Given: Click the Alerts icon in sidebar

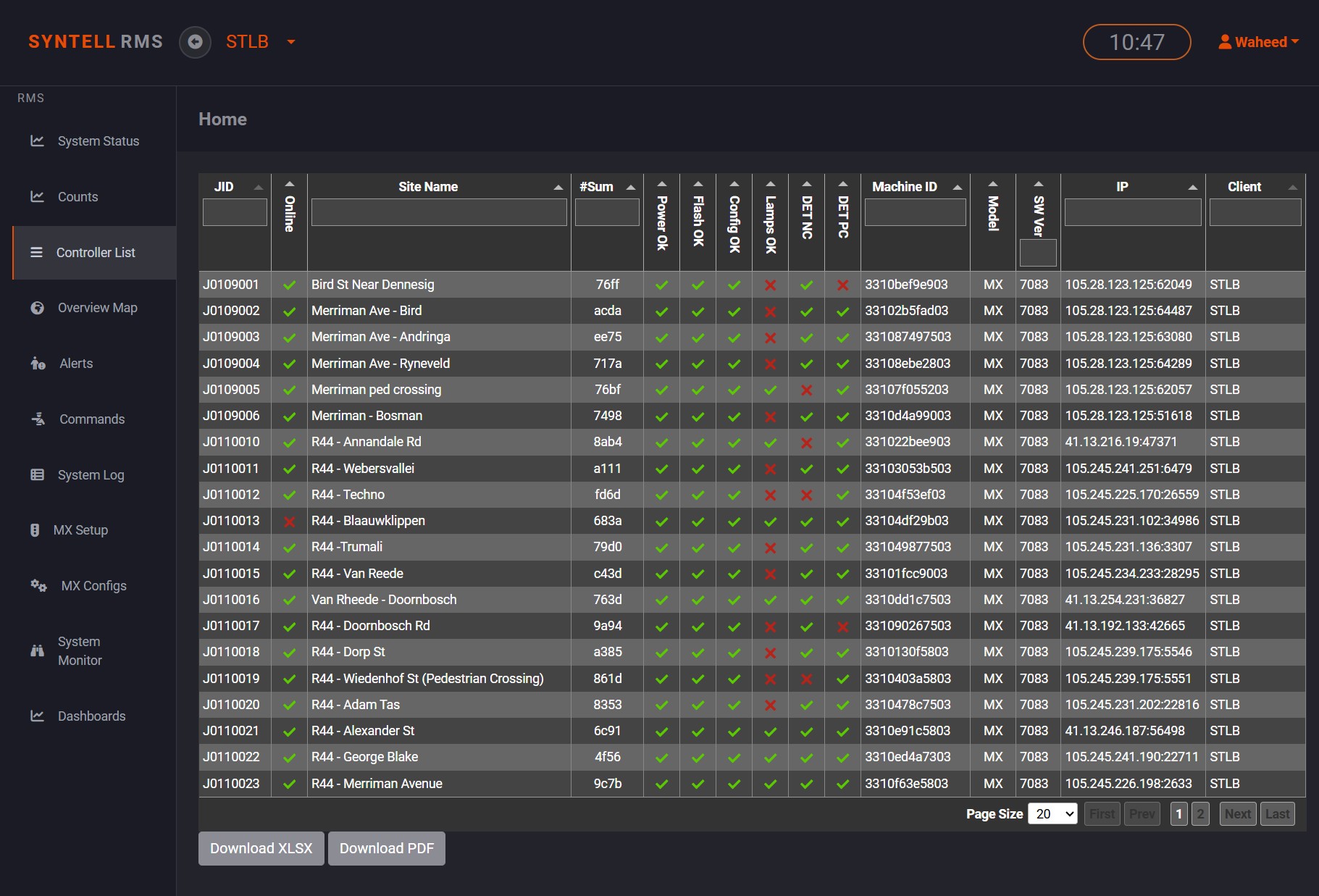Looking at the screenshot, I should [38, 363].
